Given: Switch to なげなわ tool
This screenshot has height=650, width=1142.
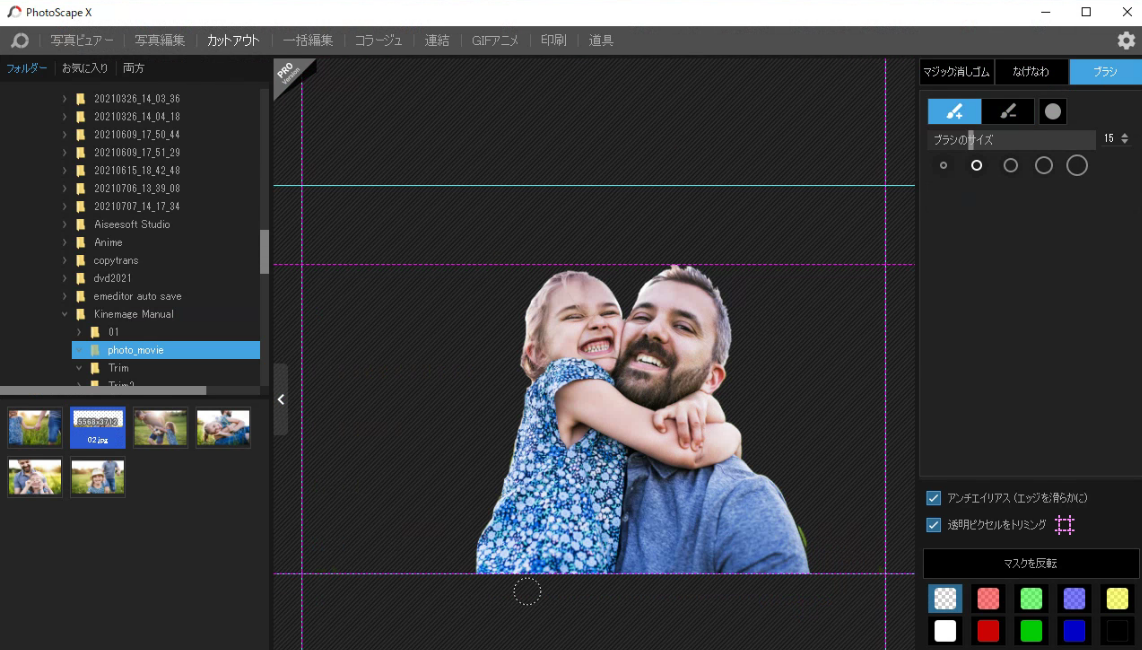Looking at the screenshot, I should 1031,71.
